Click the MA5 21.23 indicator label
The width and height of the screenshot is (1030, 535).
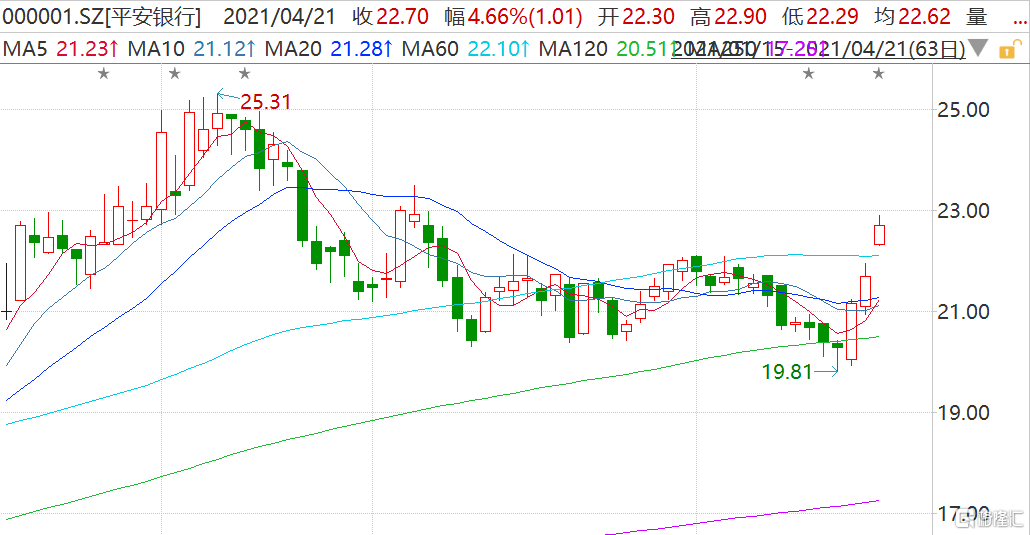61,49
